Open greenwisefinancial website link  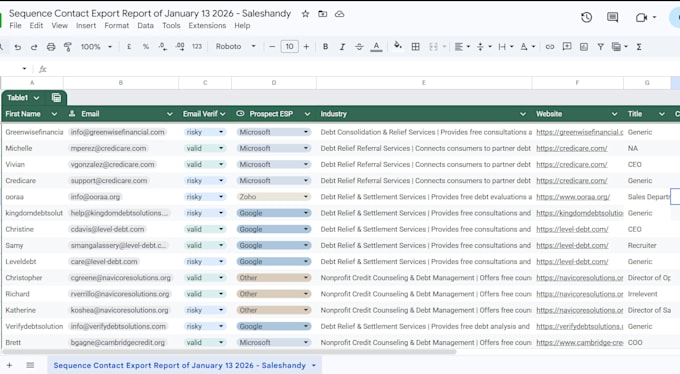(x=579, y=132)
